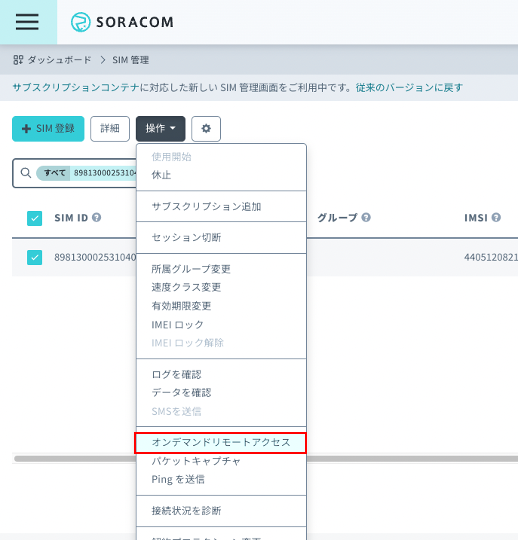This screenshot has width=518, height=540.
Task: Click the すべて filter tag in search
Action: pyautogui.click(x=54, y=173)
